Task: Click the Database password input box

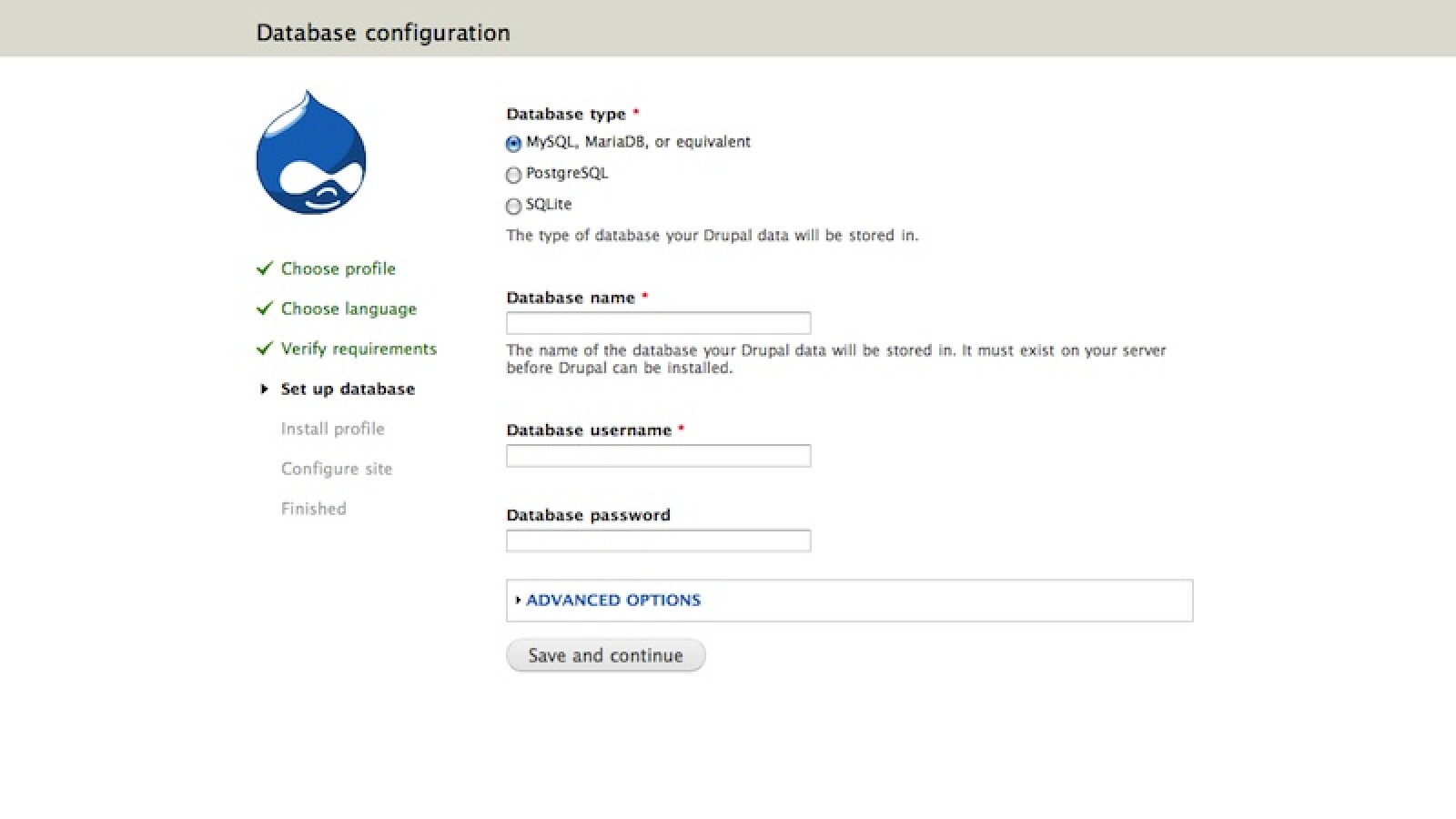Action: coord(658,541)
